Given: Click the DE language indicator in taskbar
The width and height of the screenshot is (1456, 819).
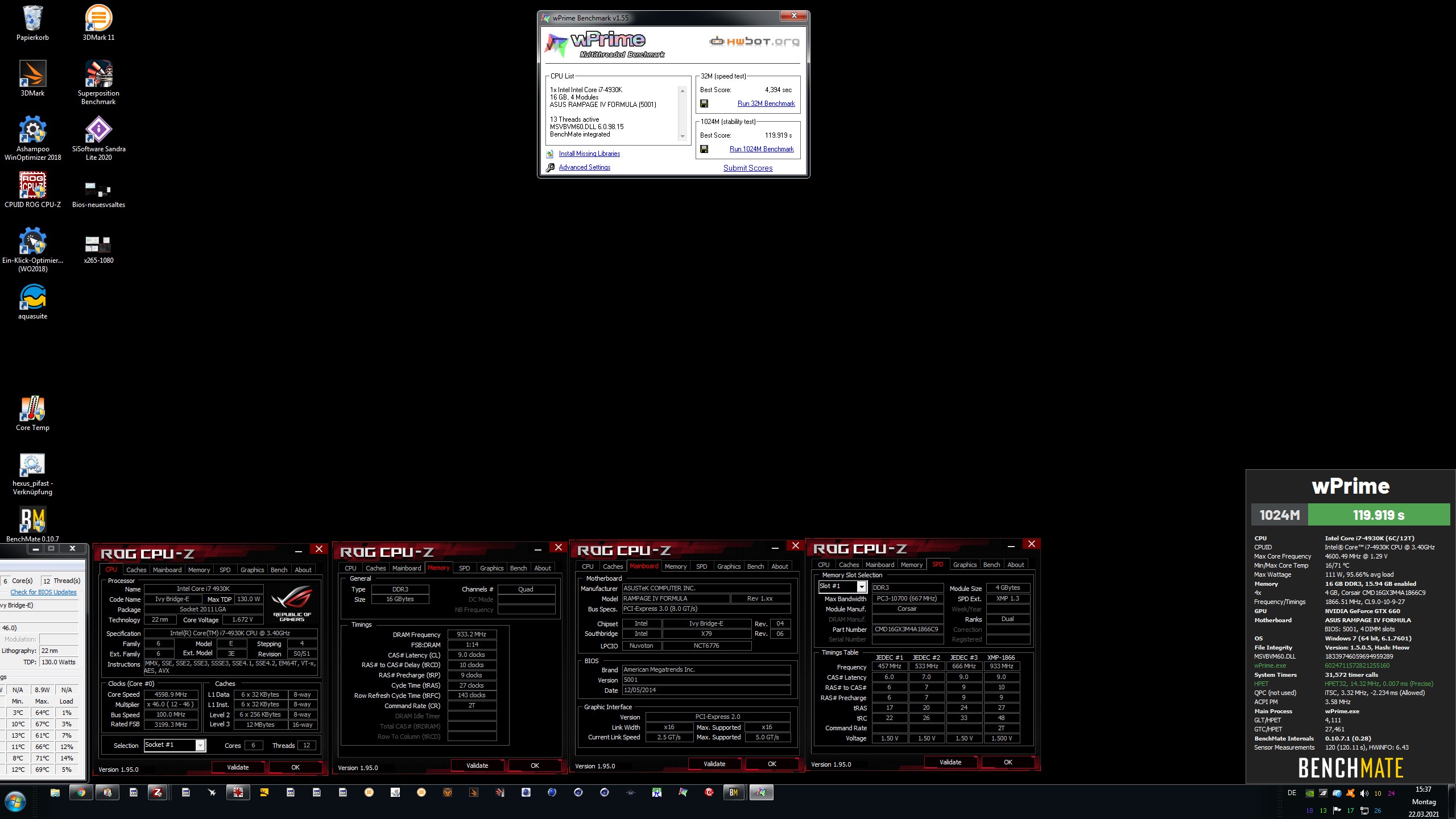Looking at the screenshot, I should tap(1292, 793).
